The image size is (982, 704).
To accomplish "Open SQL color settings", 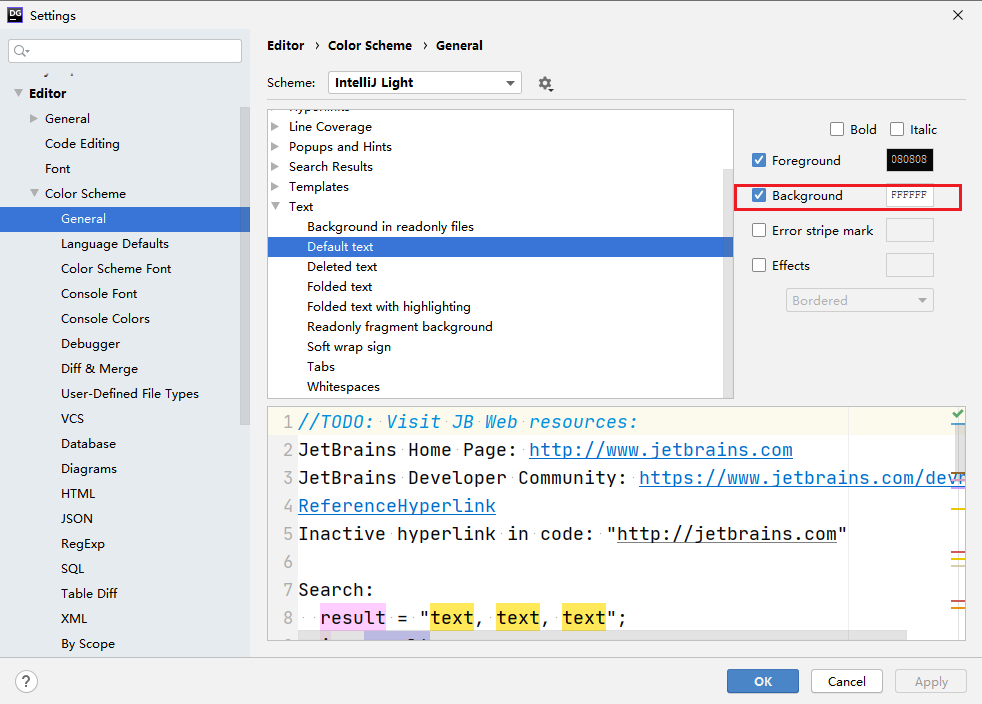I will pos(72,569).
